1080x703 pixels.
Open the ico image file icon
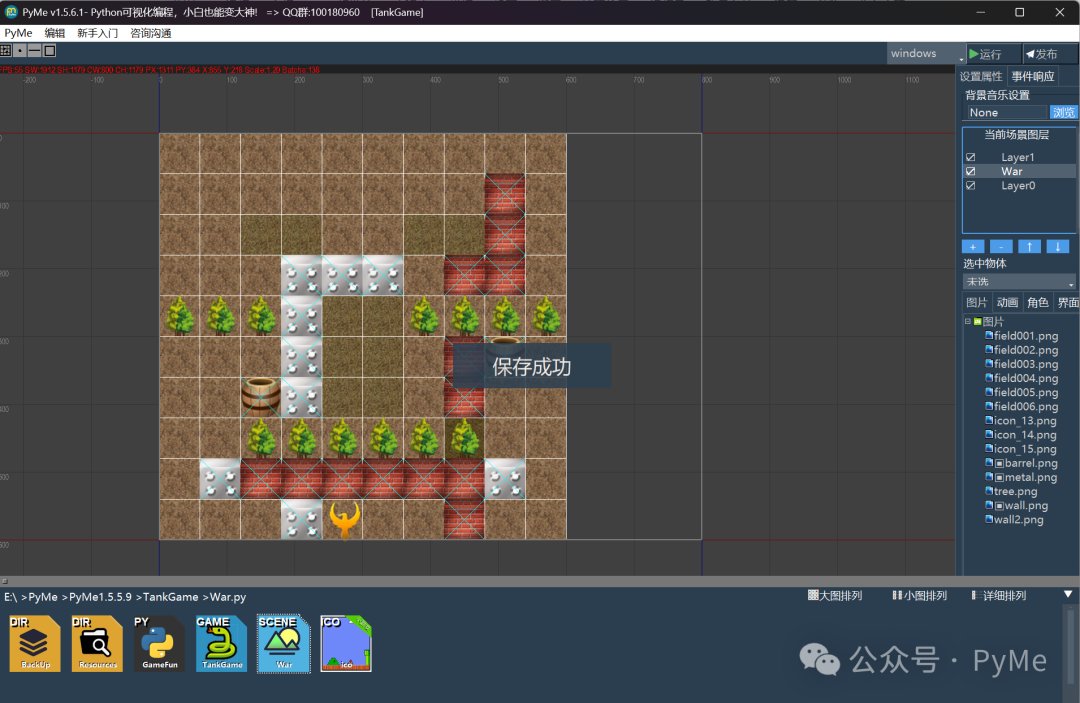click(x=346, y=643)
